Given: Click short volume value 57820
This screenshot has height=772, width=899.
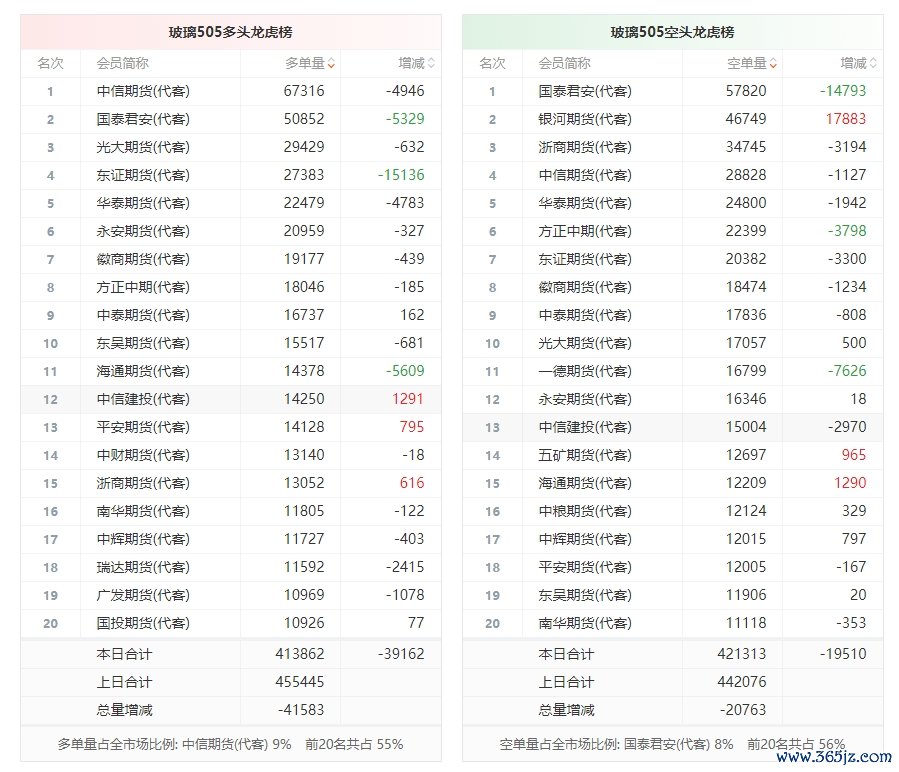Looking at the screenshot, I should click(x=746, y=91).
